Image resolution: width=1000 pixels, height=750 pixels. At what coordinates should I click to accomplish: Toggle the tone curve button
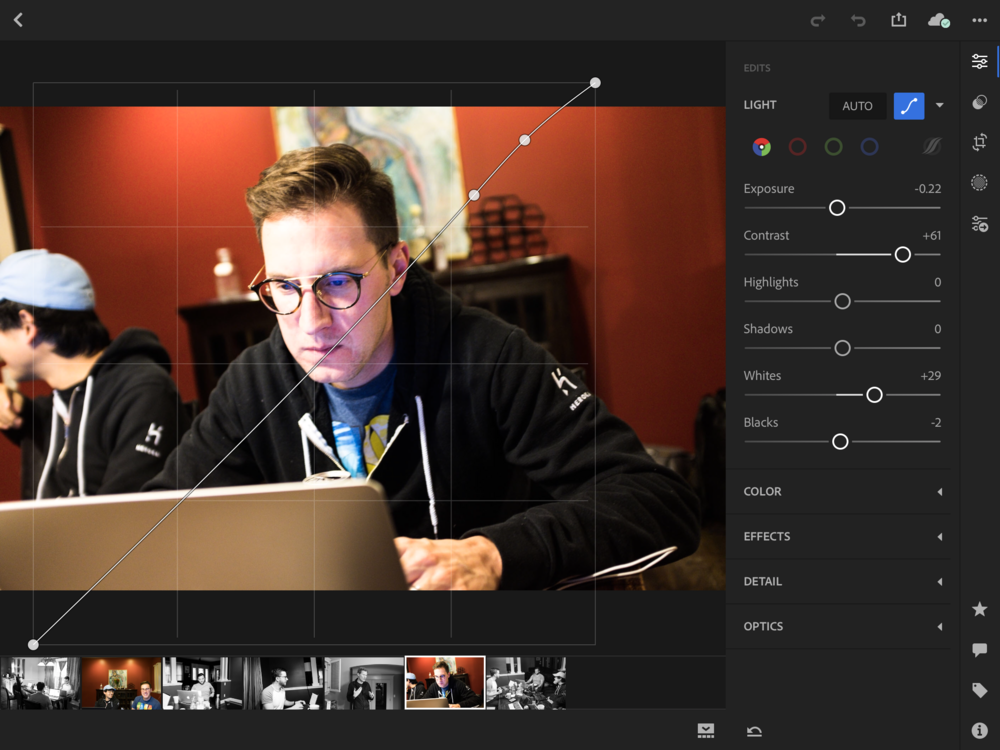[x=908, y=105]
